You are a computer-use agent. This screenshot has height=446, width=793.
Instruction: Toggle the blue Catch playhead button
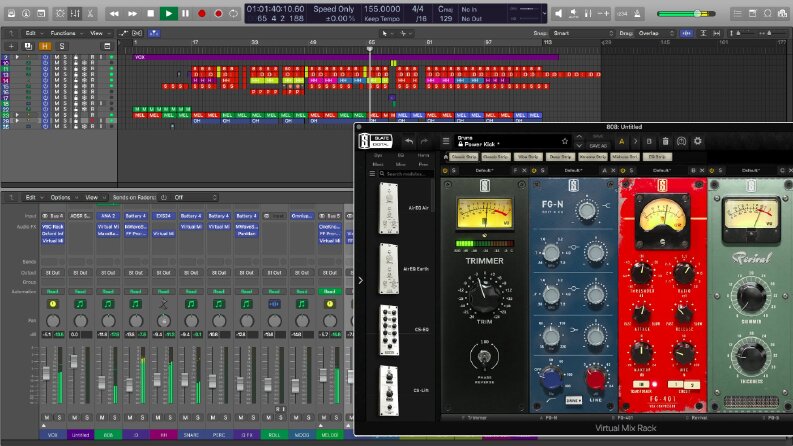pyautogui.click(x=154, y=33)
